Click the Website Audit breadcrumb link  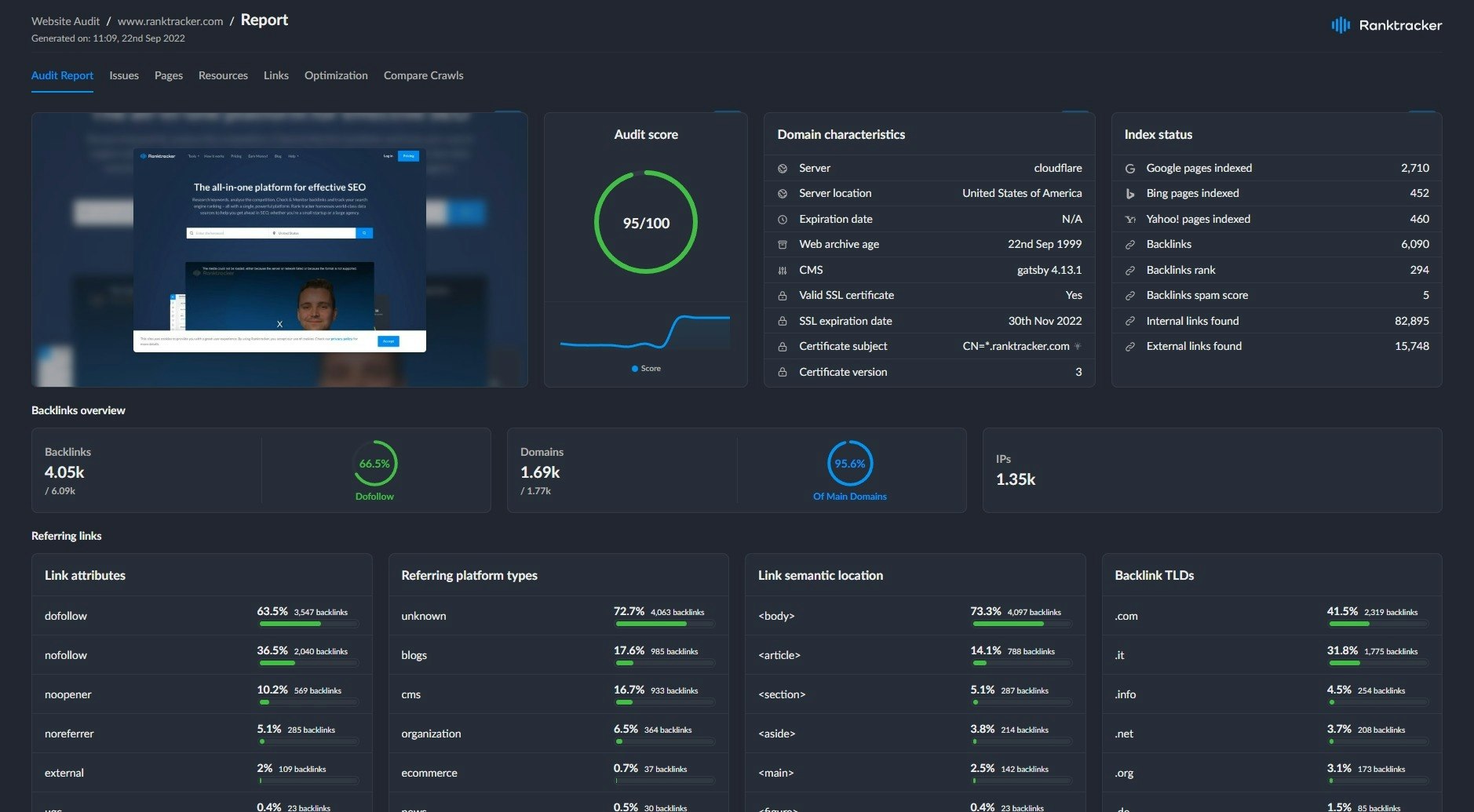[65, 21]
